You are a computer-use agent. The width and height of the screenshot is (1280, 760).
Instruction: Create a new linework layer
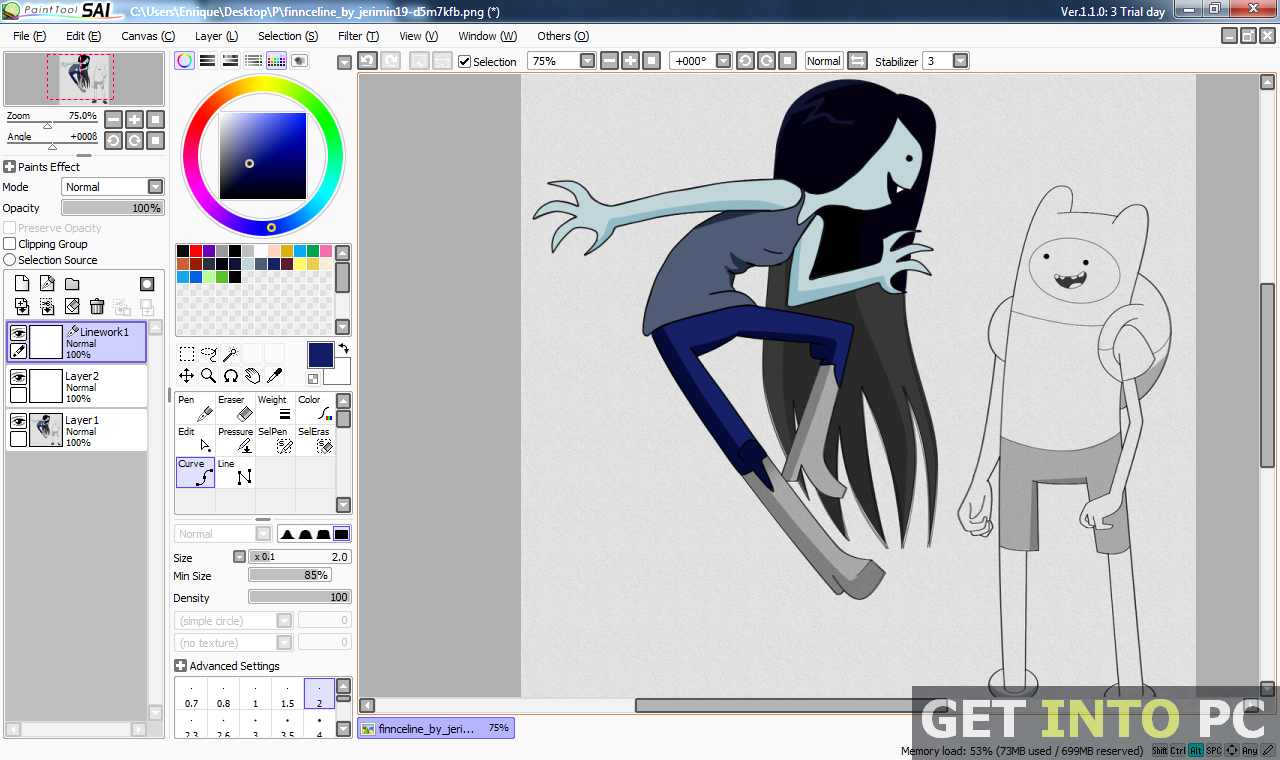tap(47, 284)
